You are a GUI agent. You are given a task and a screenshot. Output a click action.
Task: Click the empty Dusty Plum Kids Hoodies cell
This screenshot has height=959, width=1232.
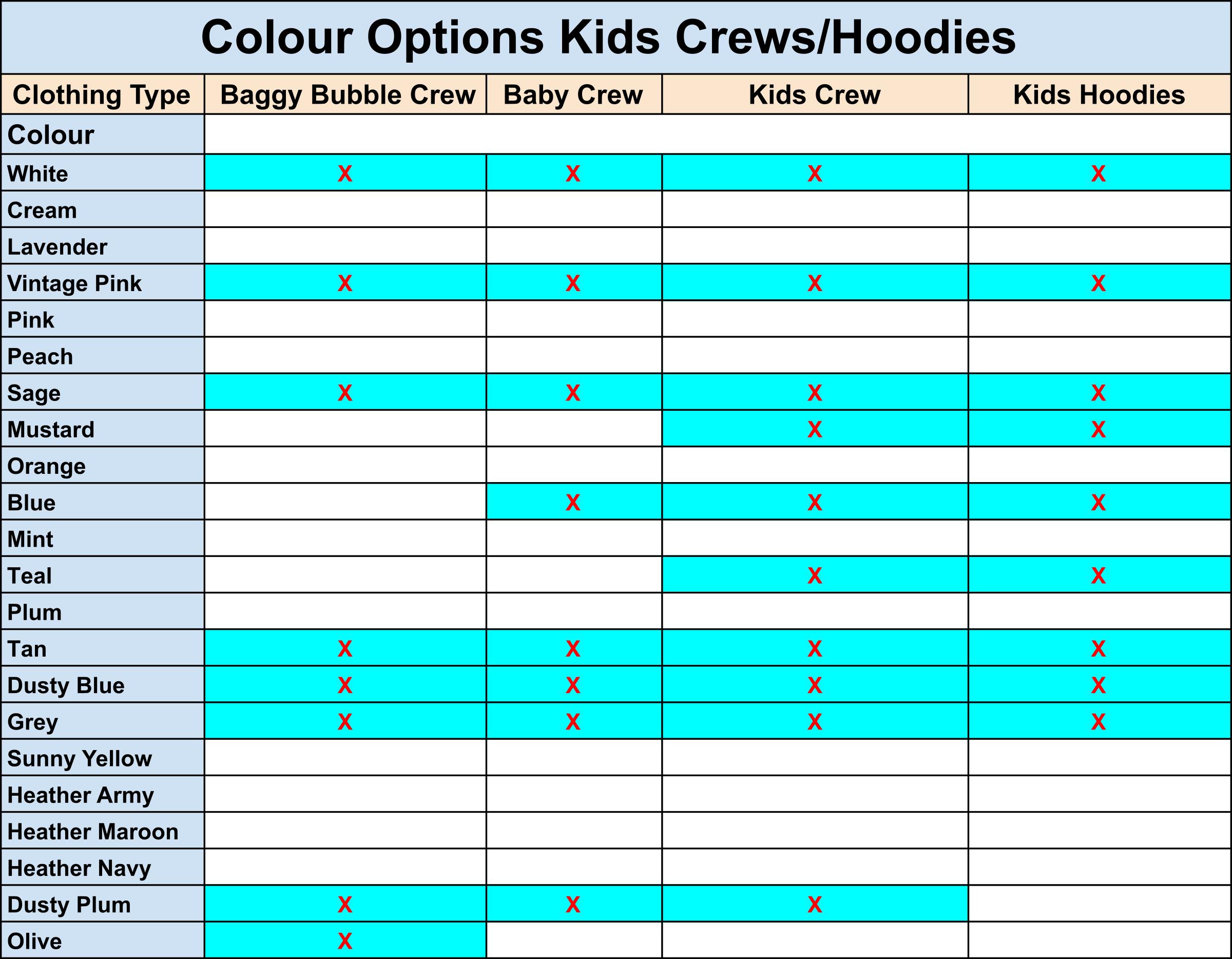(1100, 904)
